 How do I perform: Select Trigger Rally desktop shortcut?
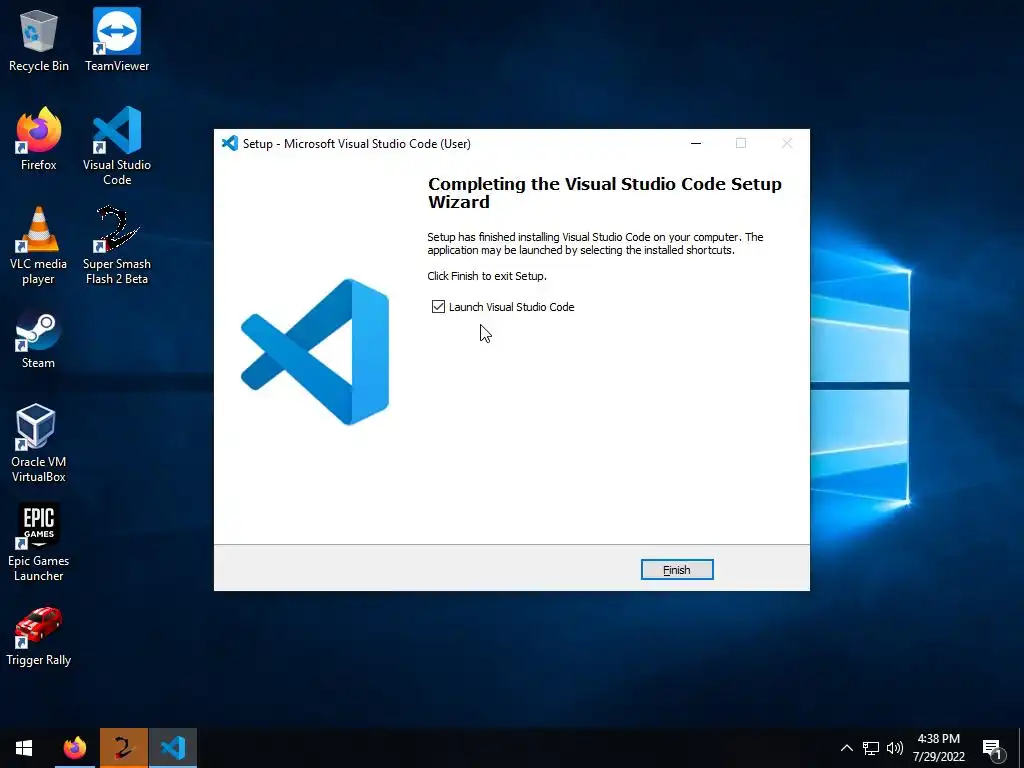tap(39, 636)
